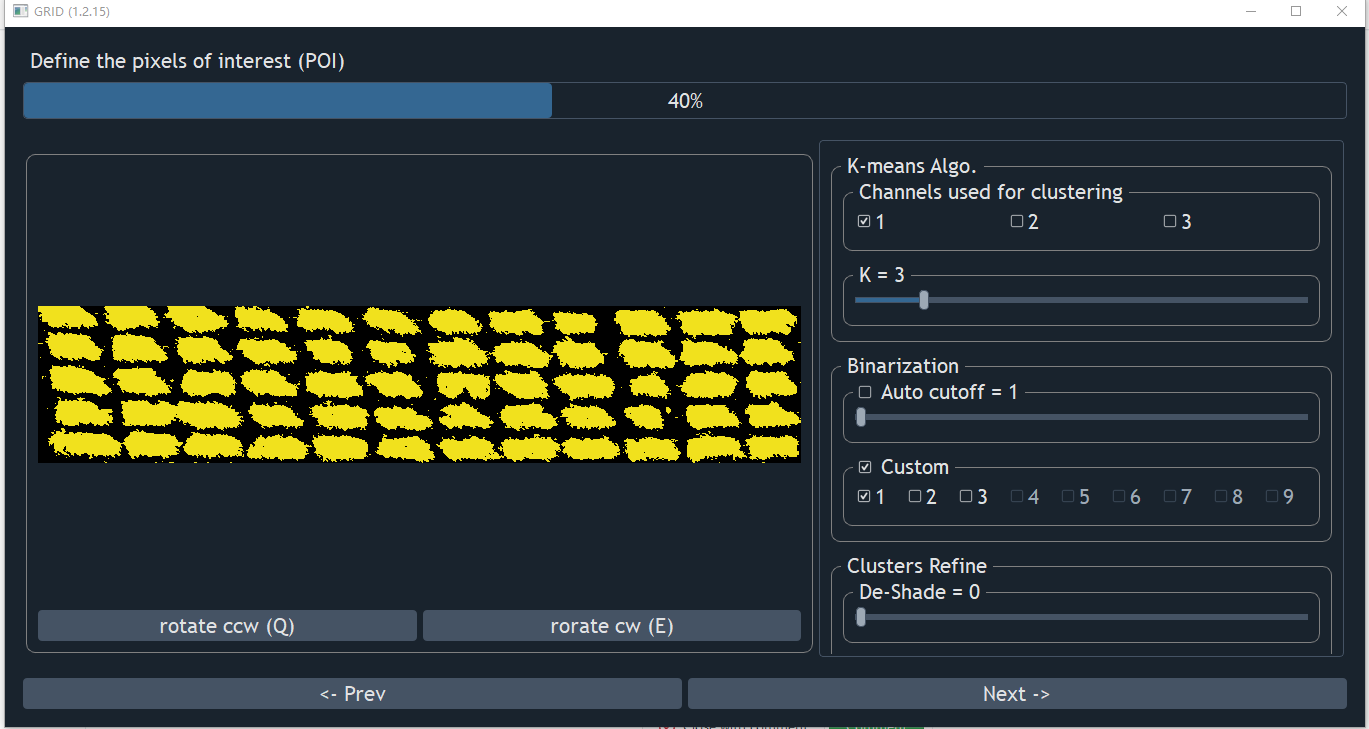Image resolution: width=1369 pixels, height=729 pixels.
Task: Uncheck channel 1 used for clustering
Action: [x=862, y=221]
